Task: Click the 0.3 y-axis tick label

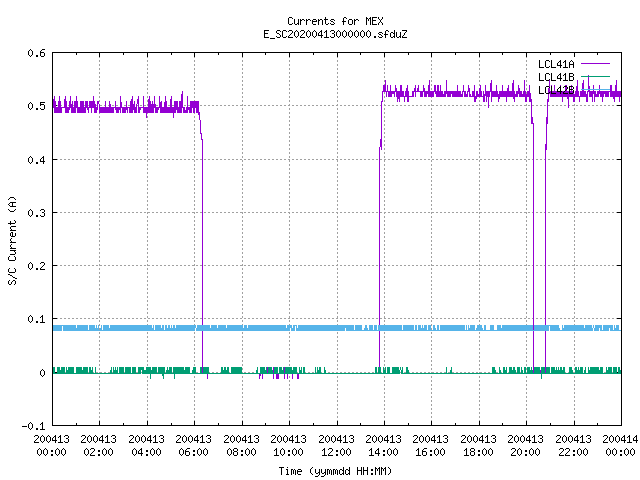Action: coord(36,213)
